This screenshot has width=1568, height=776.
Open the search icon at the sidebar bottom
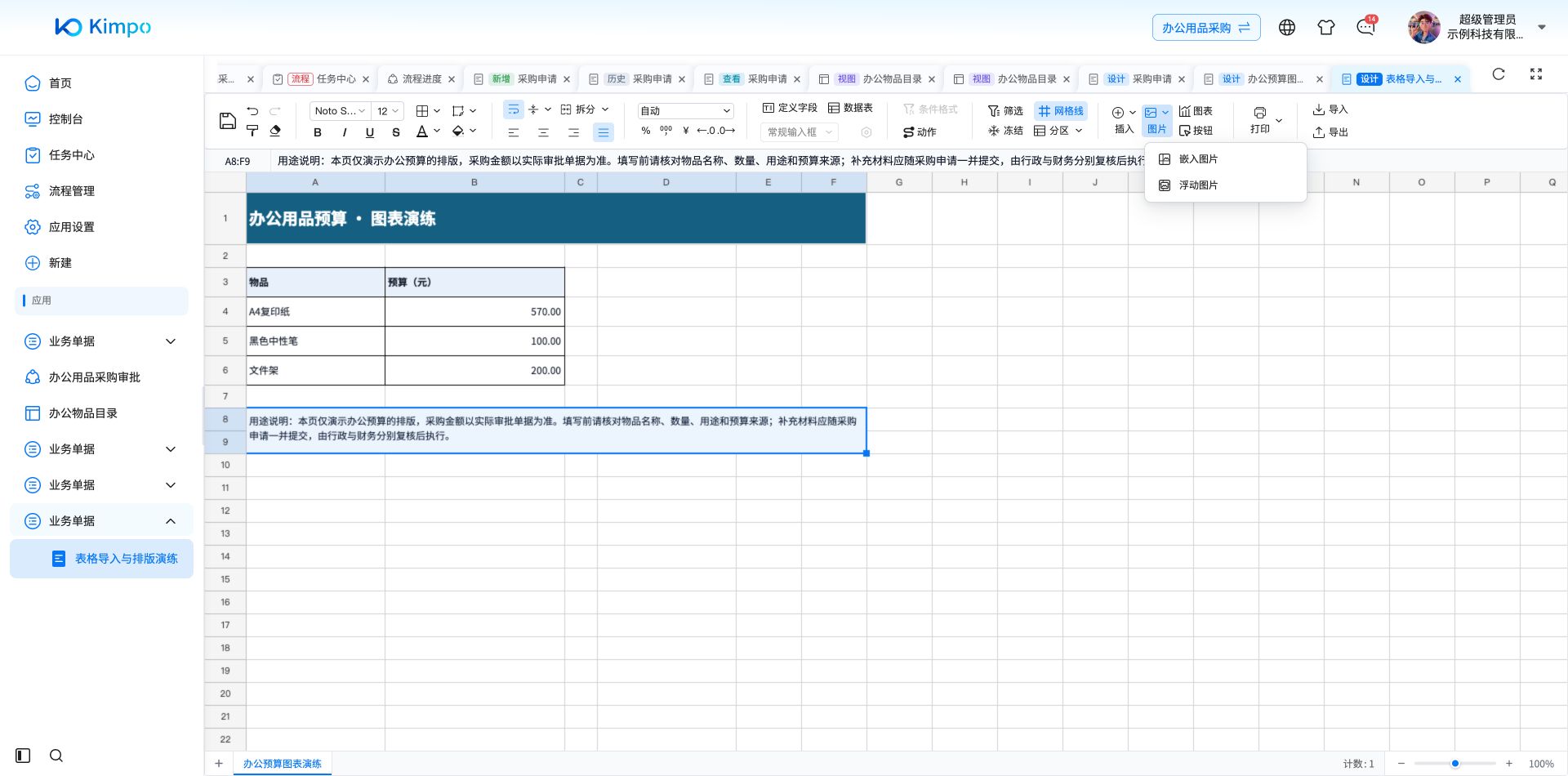(x=56, y=756)
